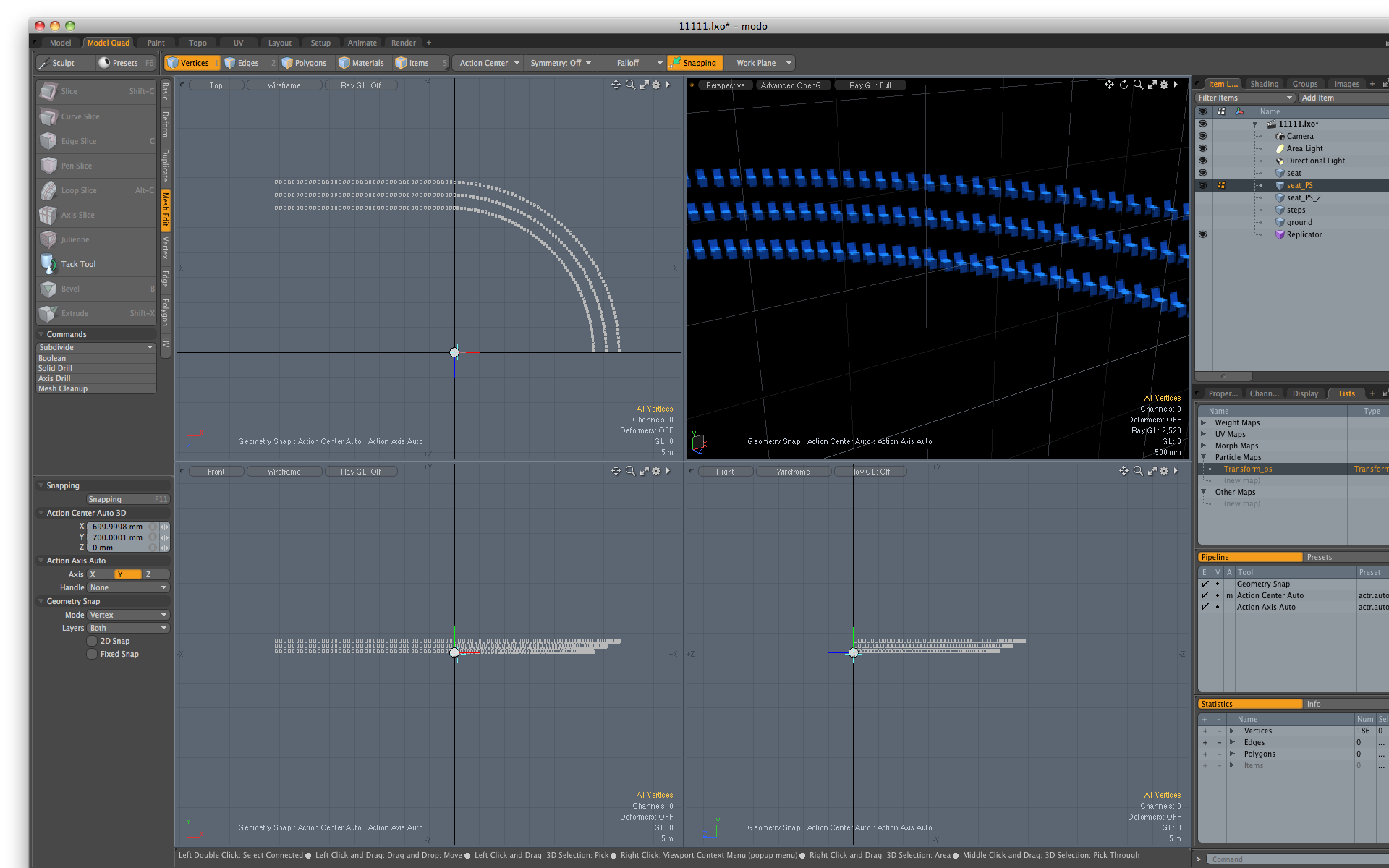Click the Right viewport pan icon

(1123, 471)
